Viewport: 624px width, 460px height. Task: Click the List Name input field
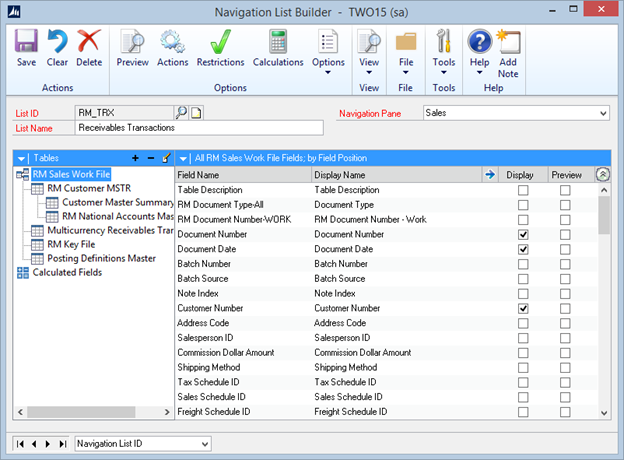pos(199,128)
